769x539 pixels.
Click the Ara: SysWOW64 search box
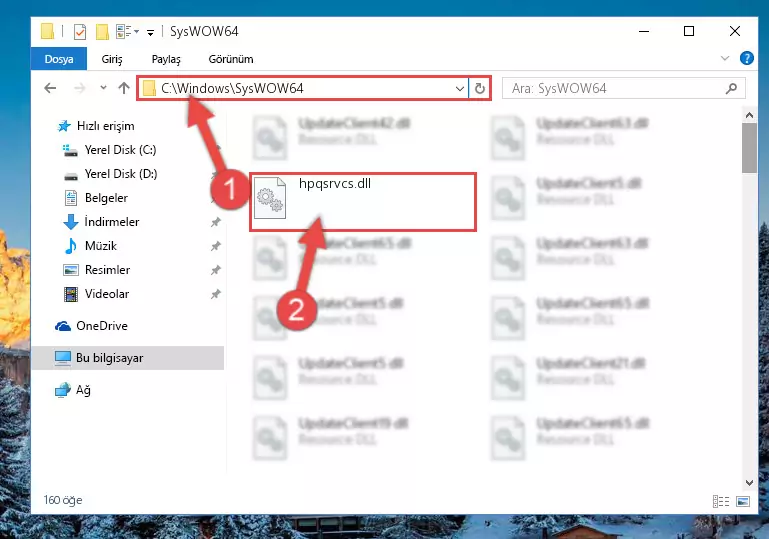[x=623, y=89]
